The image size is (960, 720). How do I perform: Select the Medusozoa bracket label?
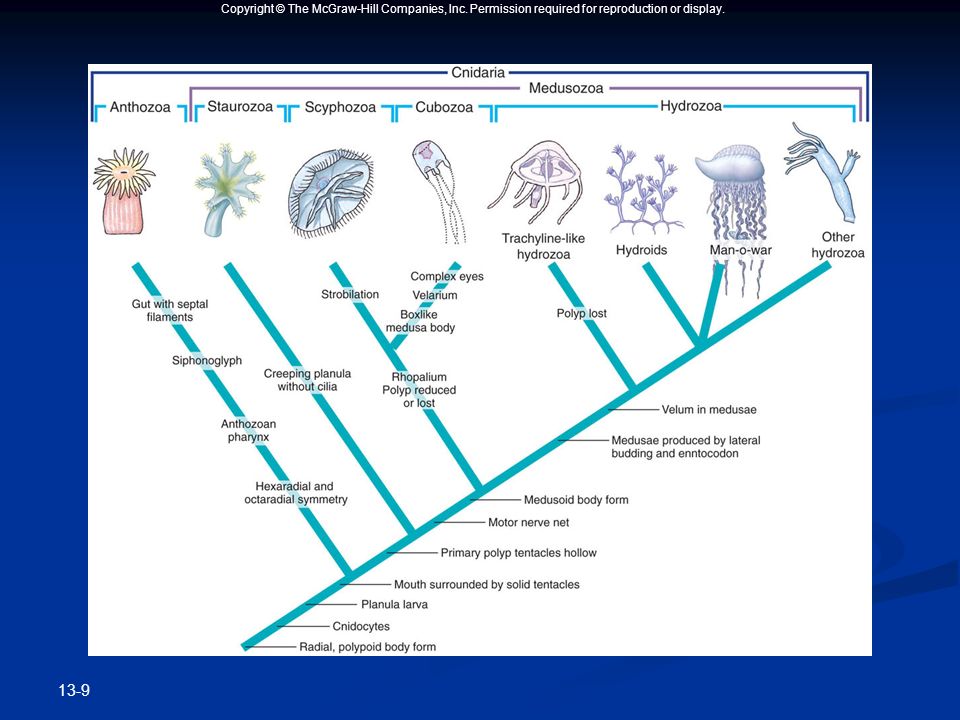566,88
